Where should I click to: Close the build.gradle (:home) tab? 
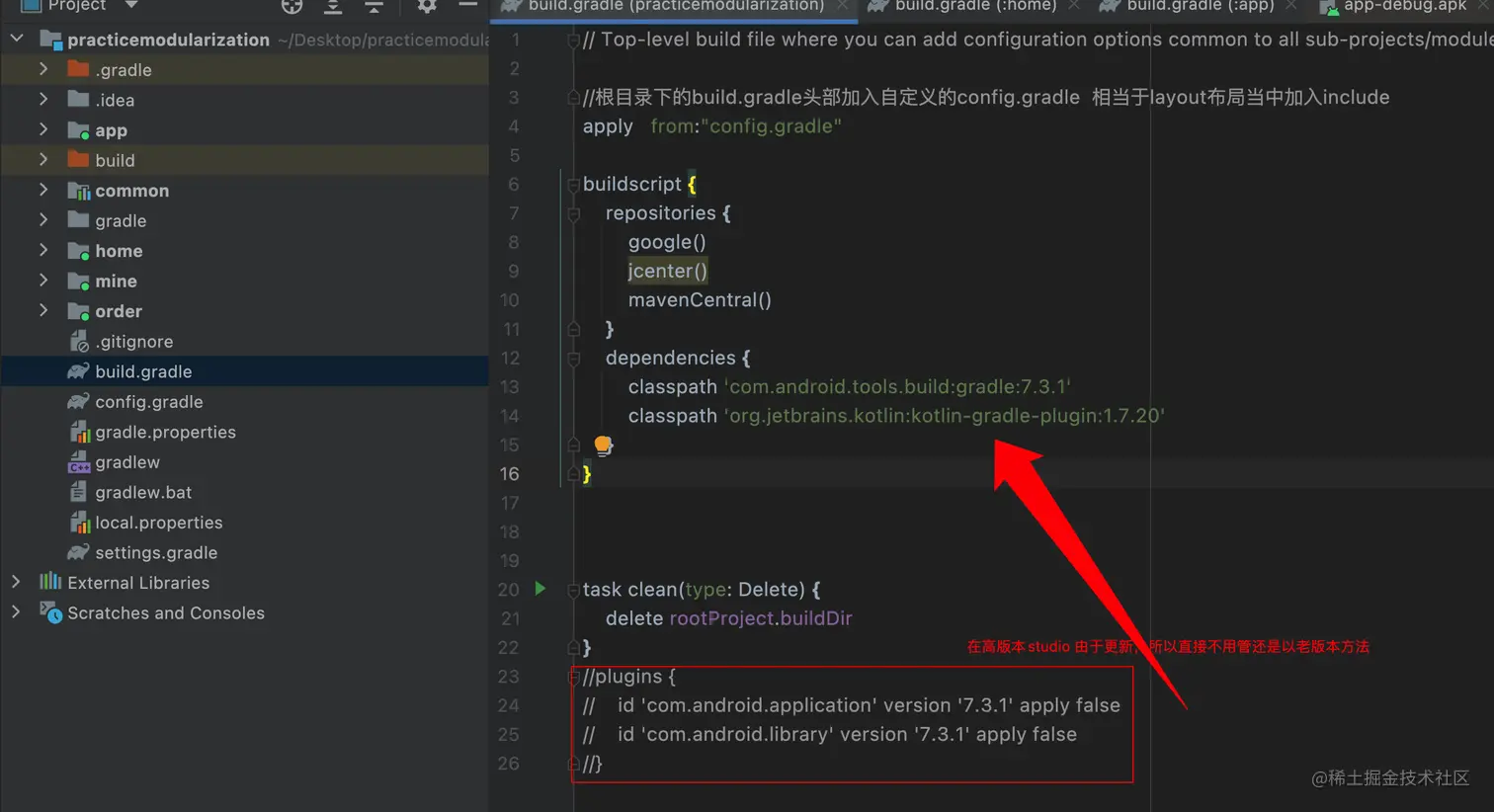click(1074, 6)
